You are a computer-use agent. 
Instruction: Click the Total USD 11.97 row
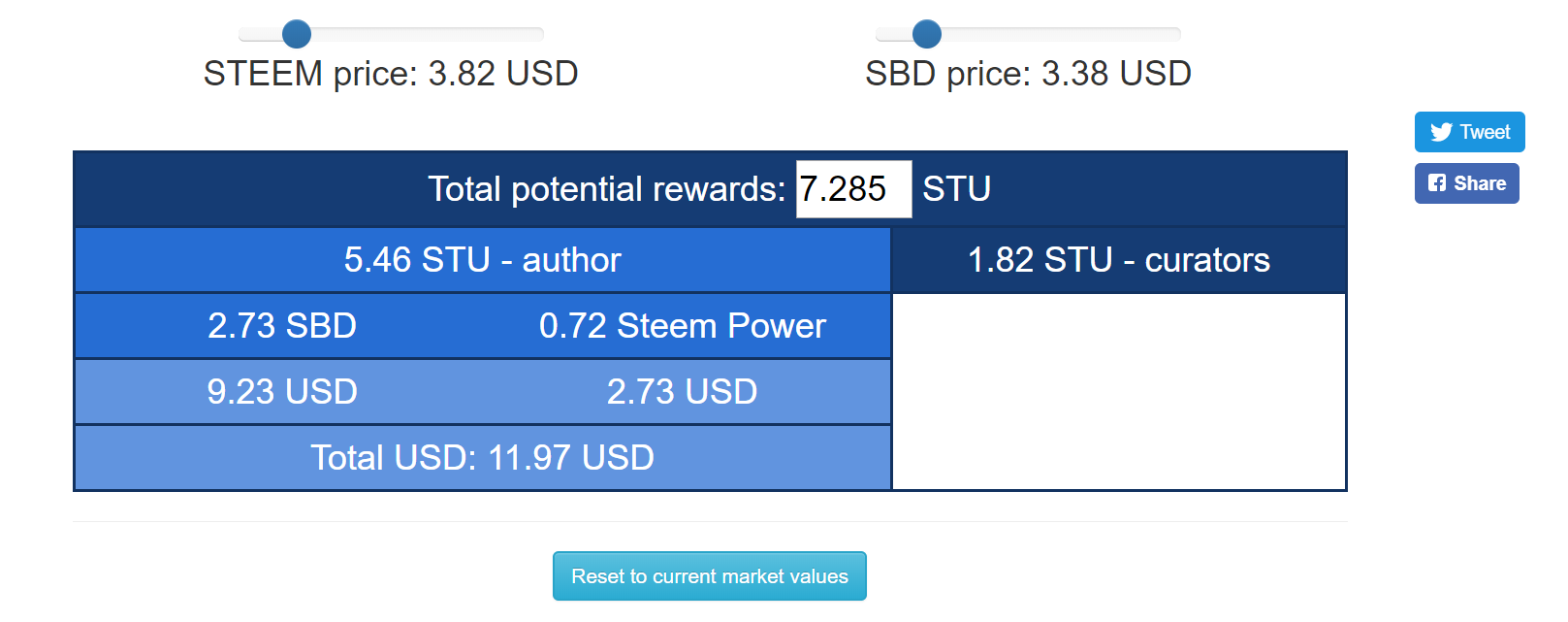coord(483,458)
